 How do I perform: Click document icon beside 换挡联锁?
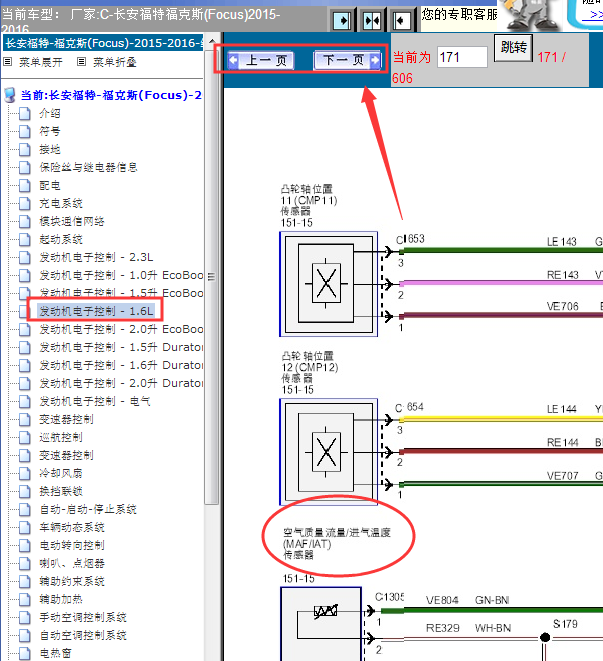[25, 491]
